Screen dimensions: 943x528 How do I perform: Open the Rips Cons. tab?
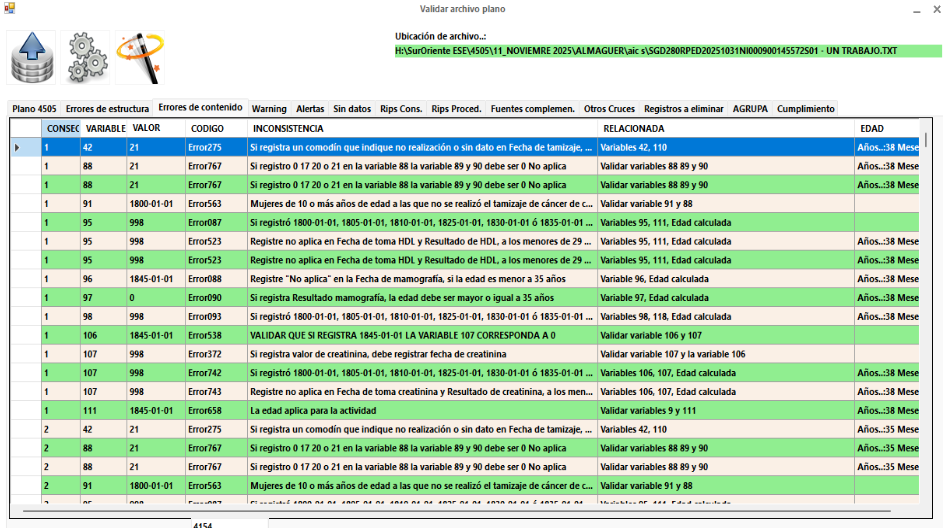(401, 109)
